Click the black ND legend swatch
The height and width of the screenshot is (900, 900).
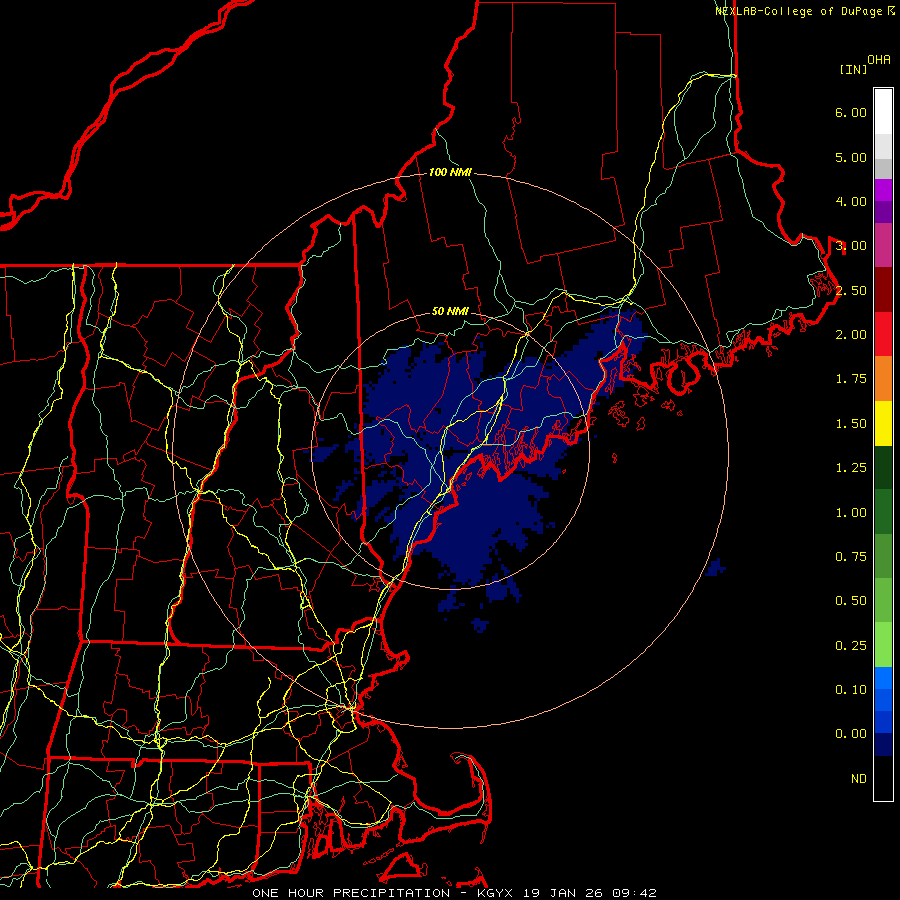pyautogui.click(x=883, y=778)
